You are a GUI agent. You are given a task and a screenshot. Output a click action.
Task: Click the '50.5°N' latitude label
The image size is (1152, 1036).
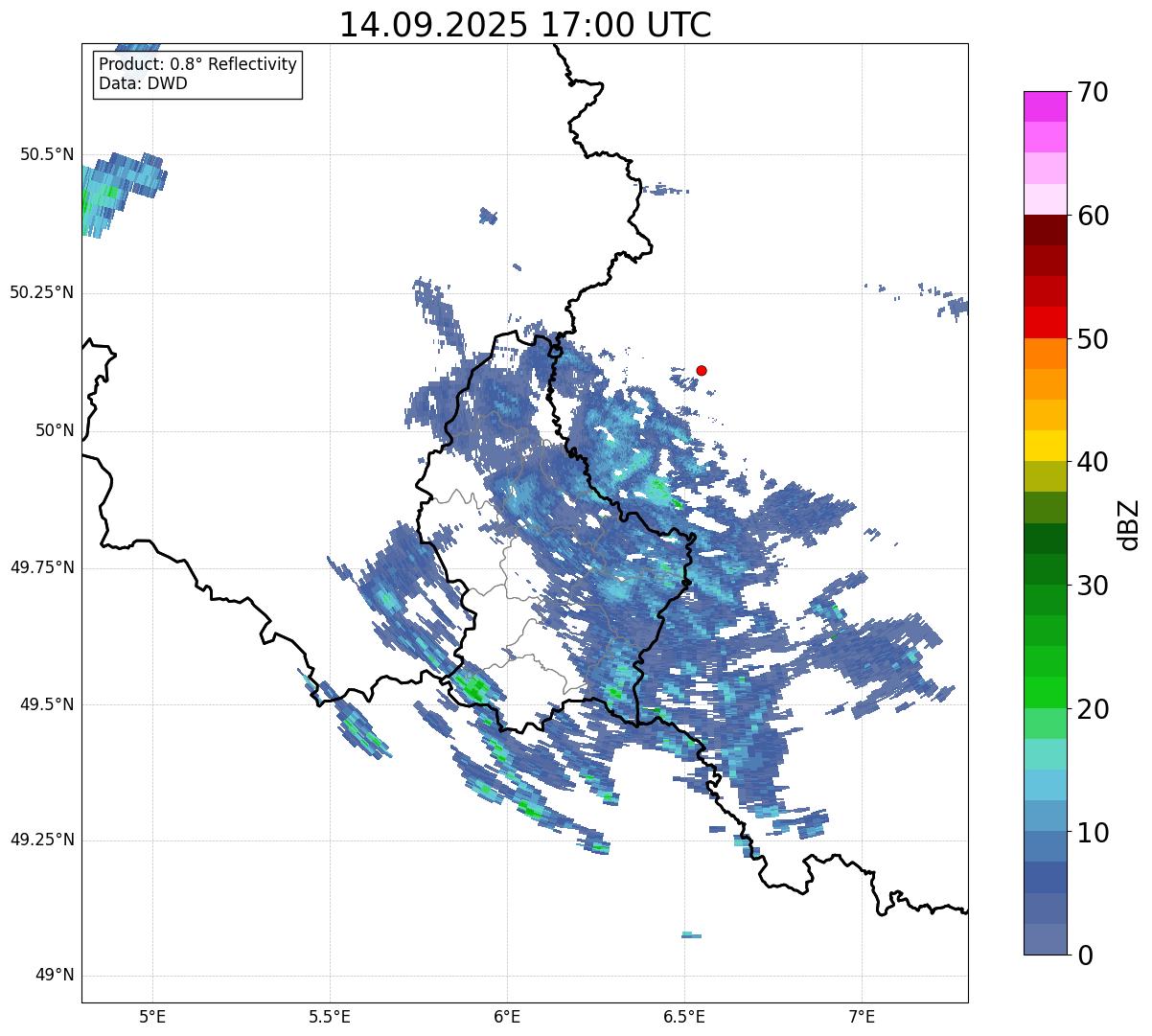[x=47, y=154]
